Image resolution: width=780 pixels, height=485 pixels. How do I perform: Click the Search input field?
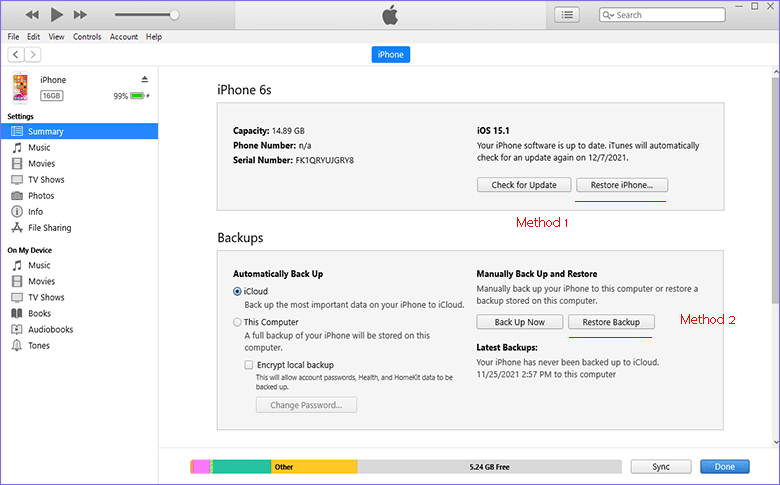pyautogui.click(x=662, y=15)
